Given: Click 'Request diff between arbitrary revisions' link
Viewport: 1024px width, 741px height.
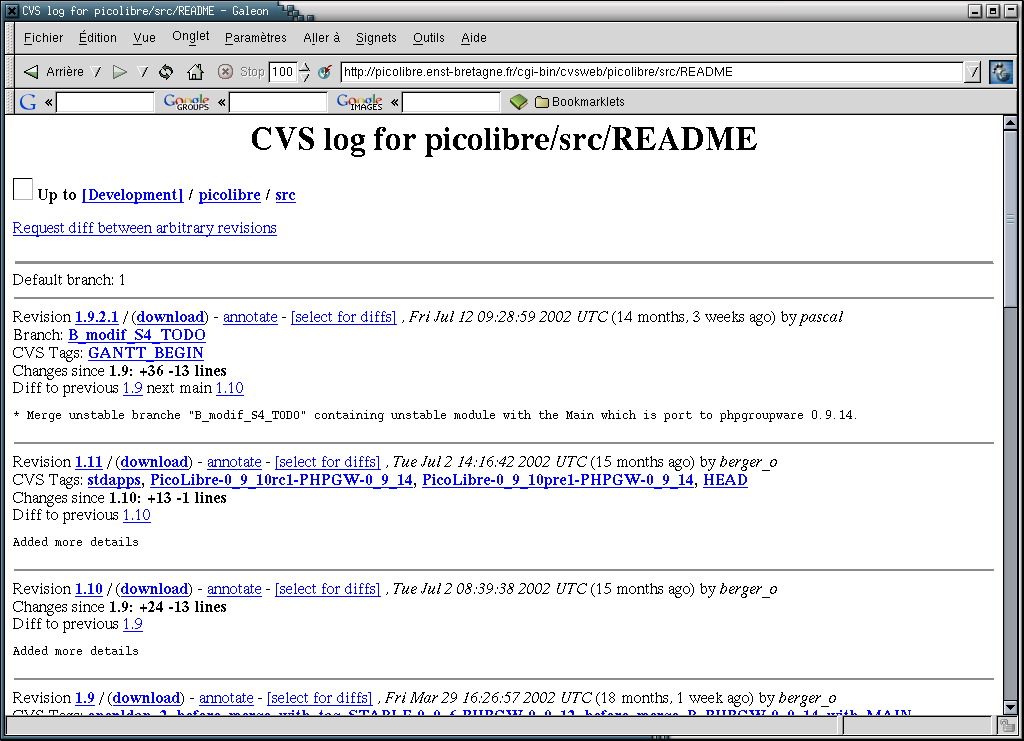Looking at the screenshot, I should tap(144, 228).
